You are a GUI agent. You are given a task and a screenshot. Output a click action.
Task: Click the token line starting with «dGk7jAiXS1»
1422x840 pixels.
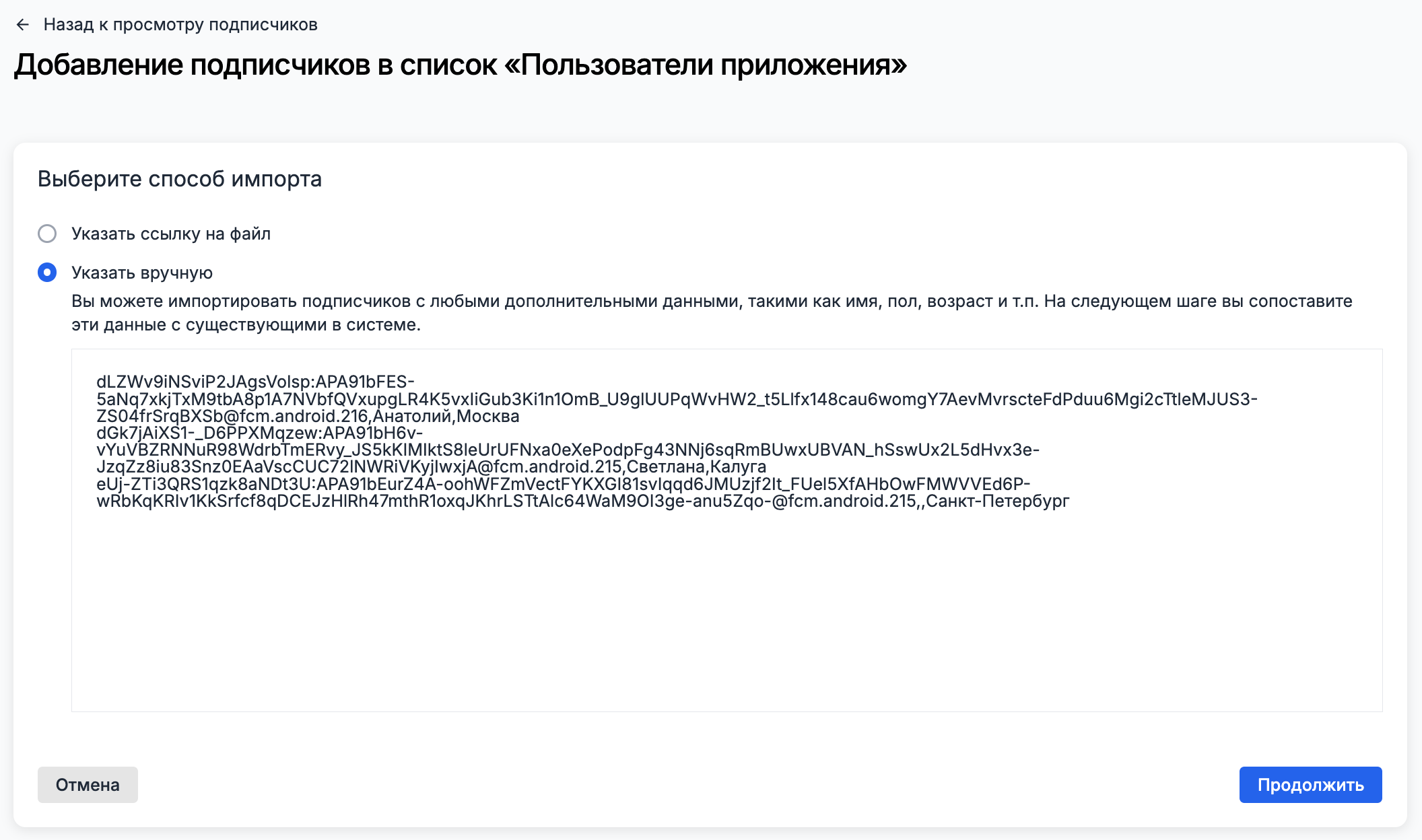259,433
